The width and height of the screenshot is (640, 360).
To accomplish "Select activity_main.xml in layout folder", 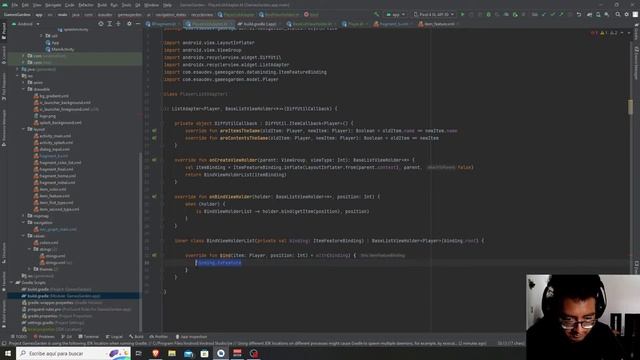I will pyautogui.click(x=52, y=136).
